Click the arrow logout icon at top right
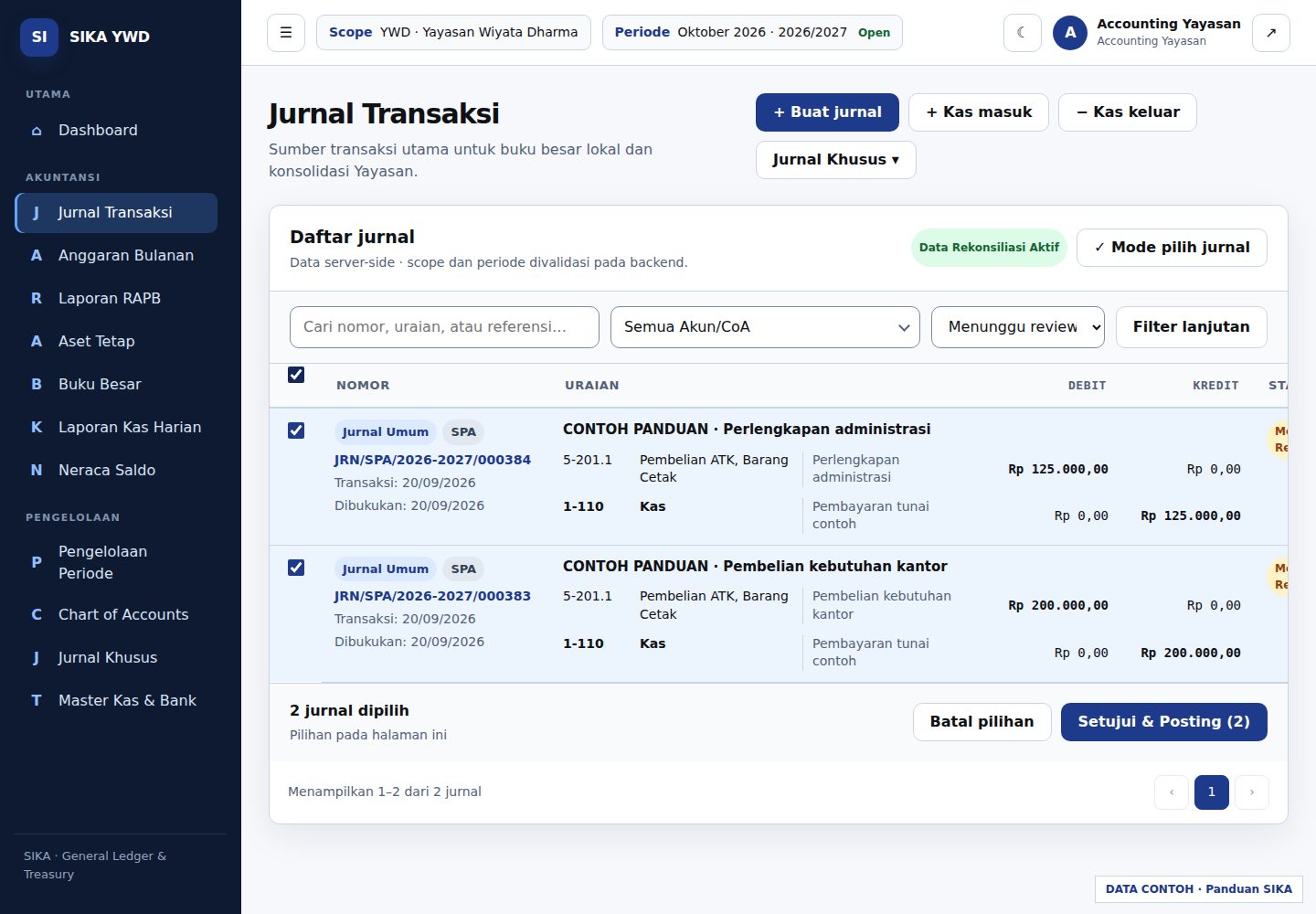 (x=1271, y=33)
